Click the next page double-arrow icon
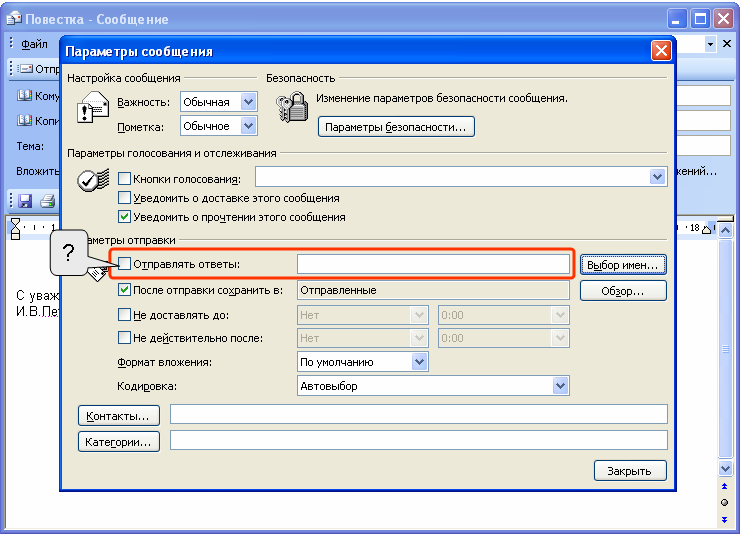Viewport: 742px width, 534px height. click(x=724, y=520)
